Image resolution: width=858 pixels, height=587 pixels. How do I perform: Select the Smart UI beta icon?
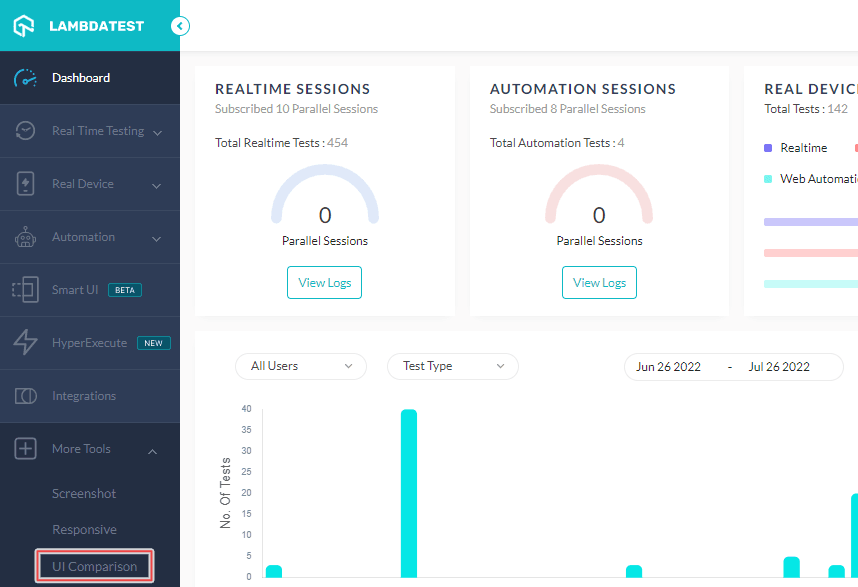(23, 289)
